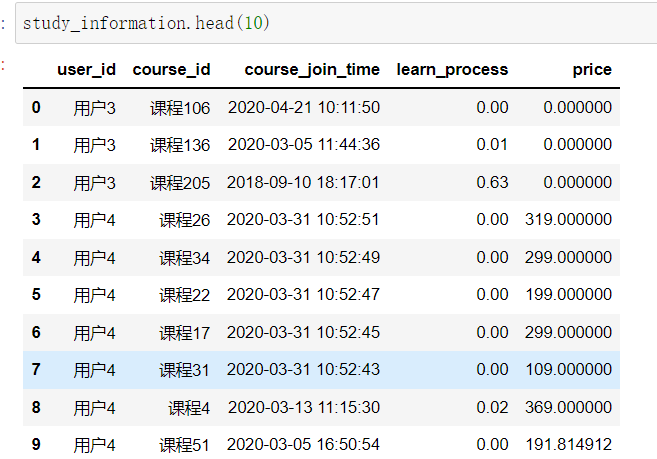Click the price value 369.000000
The image size is (657, 459).
569,407
